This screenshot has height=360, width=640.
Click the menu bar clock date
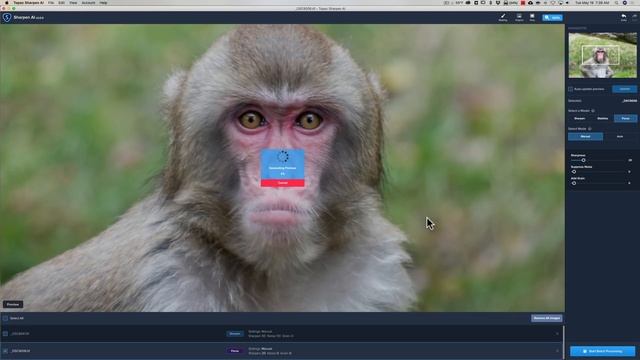(592, 2)
